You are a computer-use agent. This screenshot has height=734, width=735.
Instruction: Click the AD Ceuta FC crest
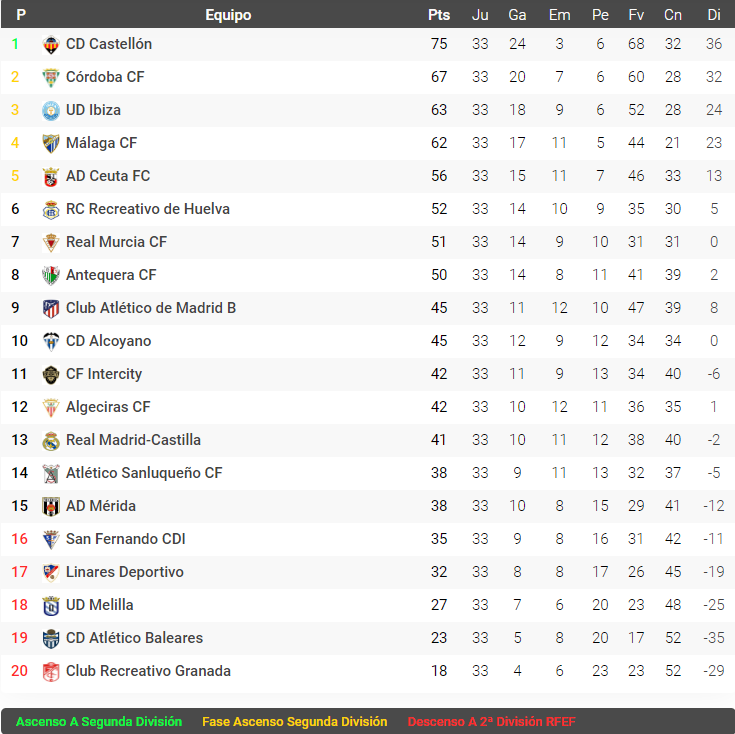point(51,176)
